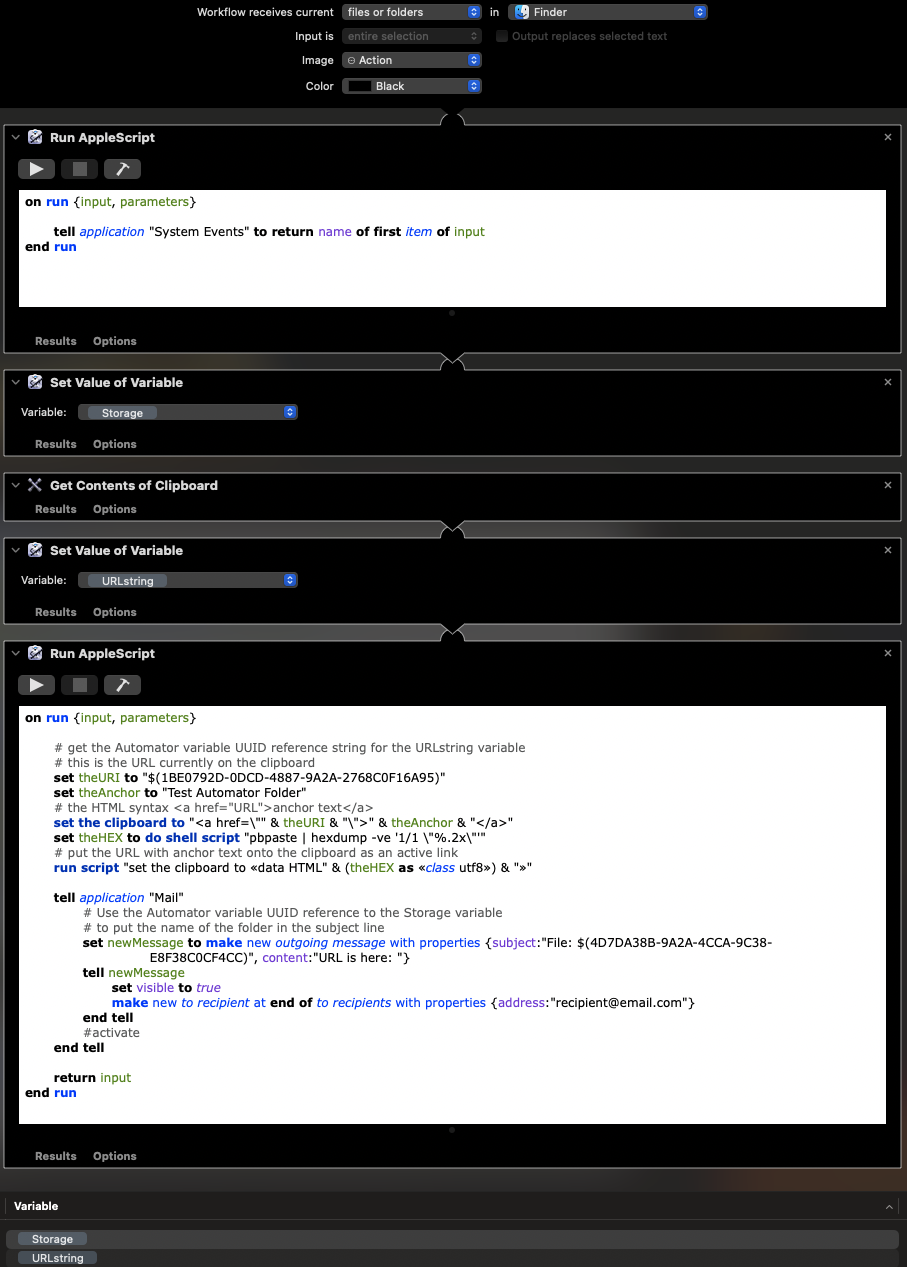Stop the first AppleScript action

tap(79, 169)
